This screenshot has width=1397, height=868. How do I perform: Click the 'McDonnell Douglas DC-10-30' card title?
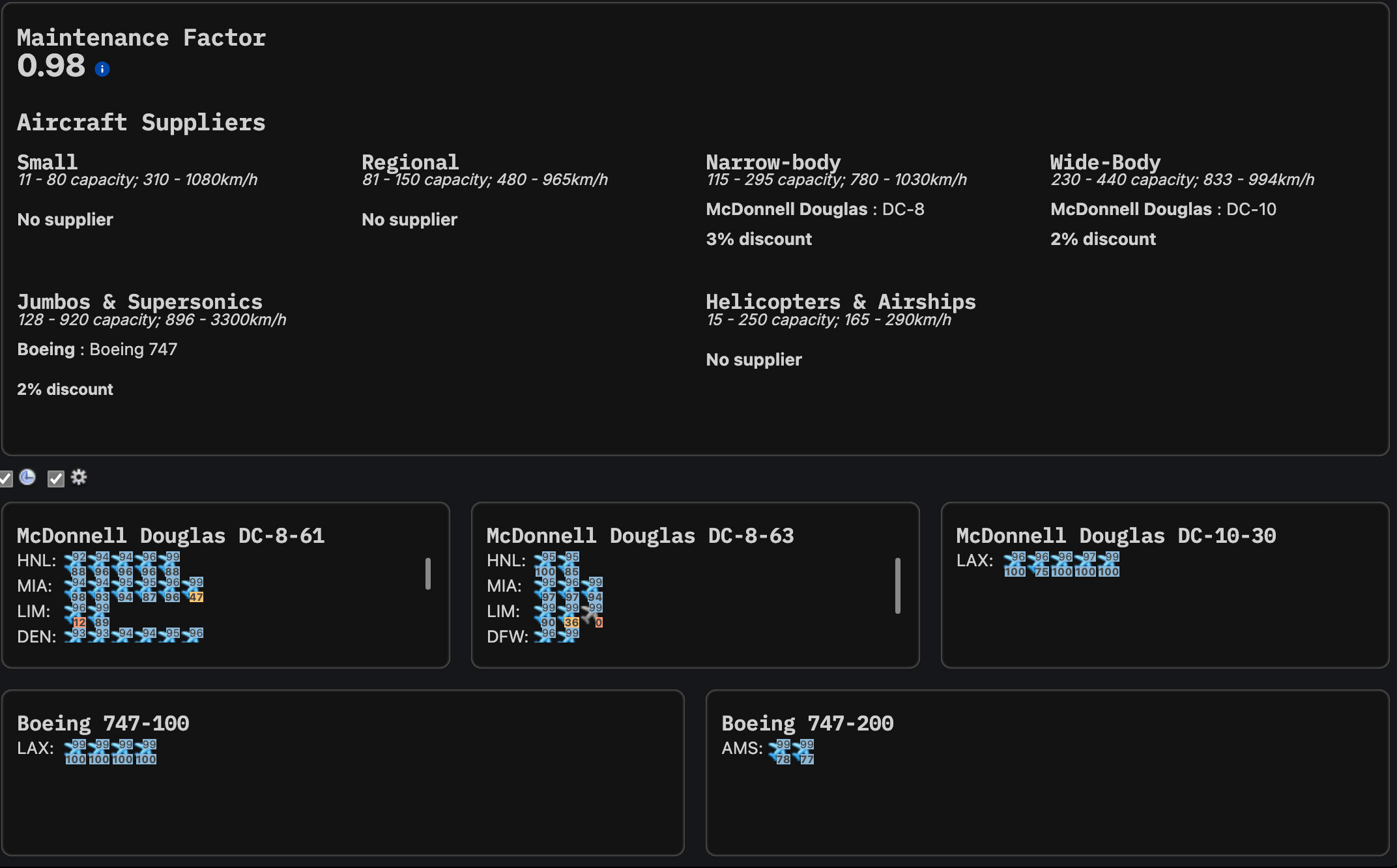1116,536
